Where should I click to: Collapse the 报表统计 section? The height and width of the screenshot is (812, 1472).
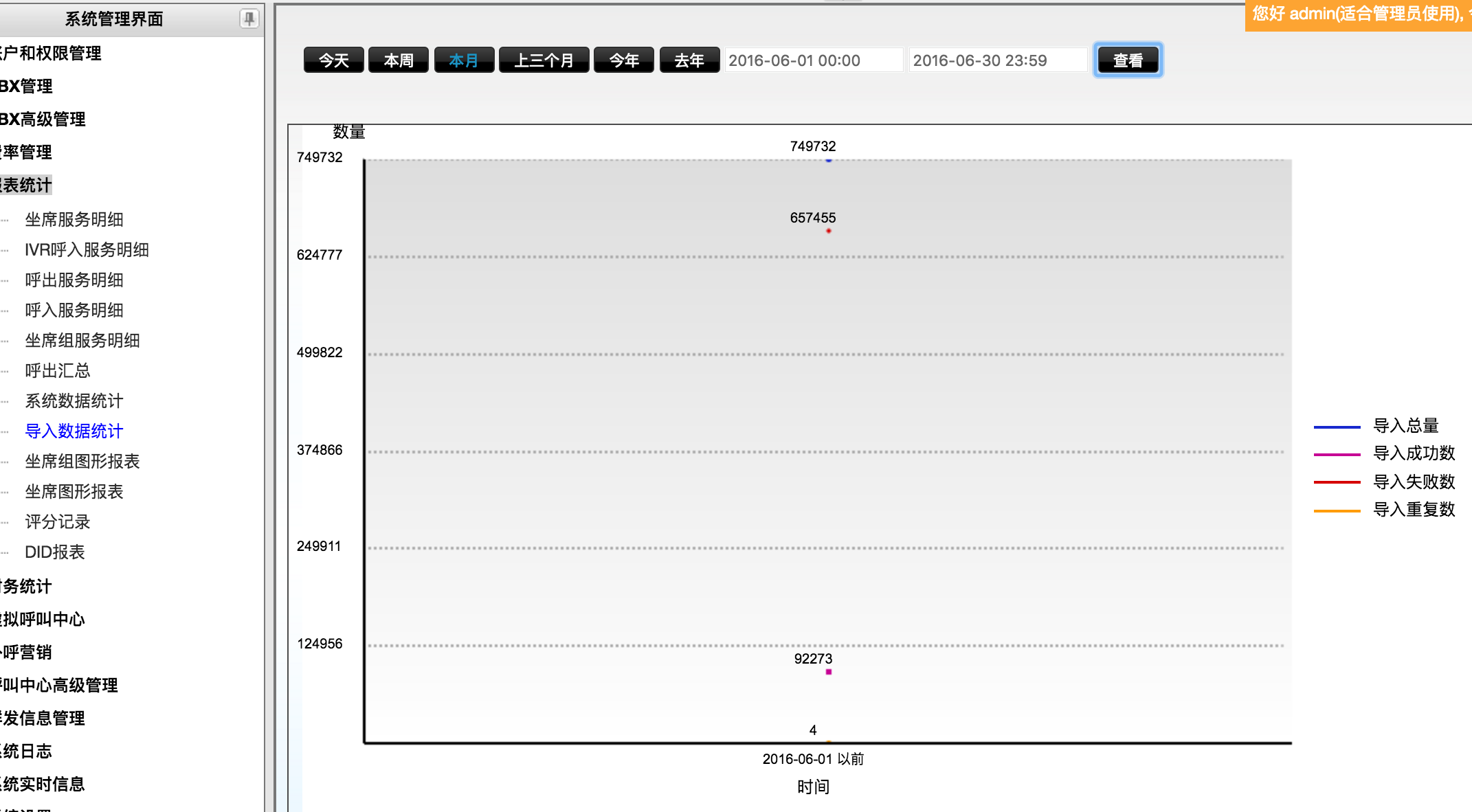(26, 185)
